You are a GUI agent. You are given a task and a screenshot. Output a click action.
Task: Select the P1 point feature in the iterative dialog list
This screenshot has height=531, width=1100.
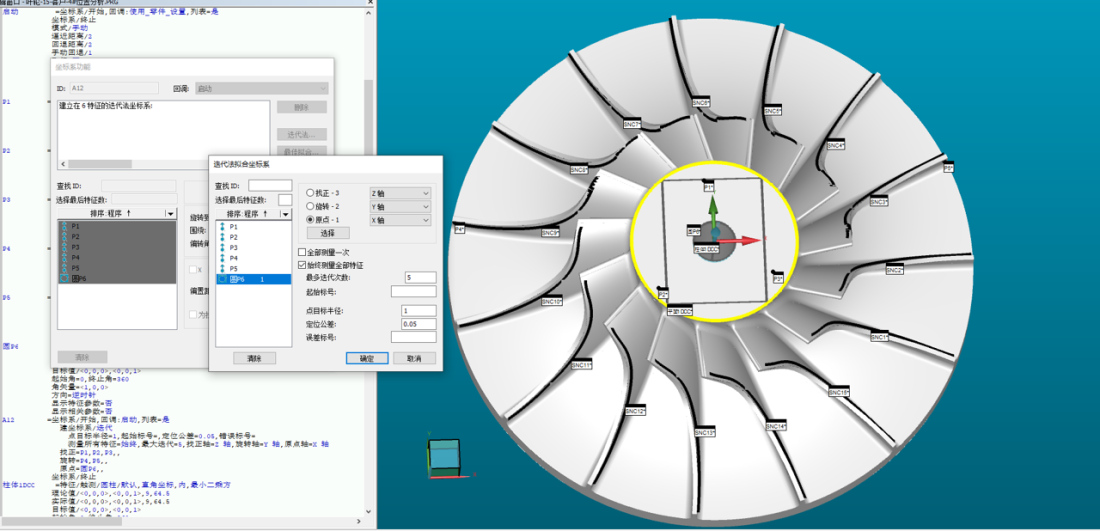point(234,227)
